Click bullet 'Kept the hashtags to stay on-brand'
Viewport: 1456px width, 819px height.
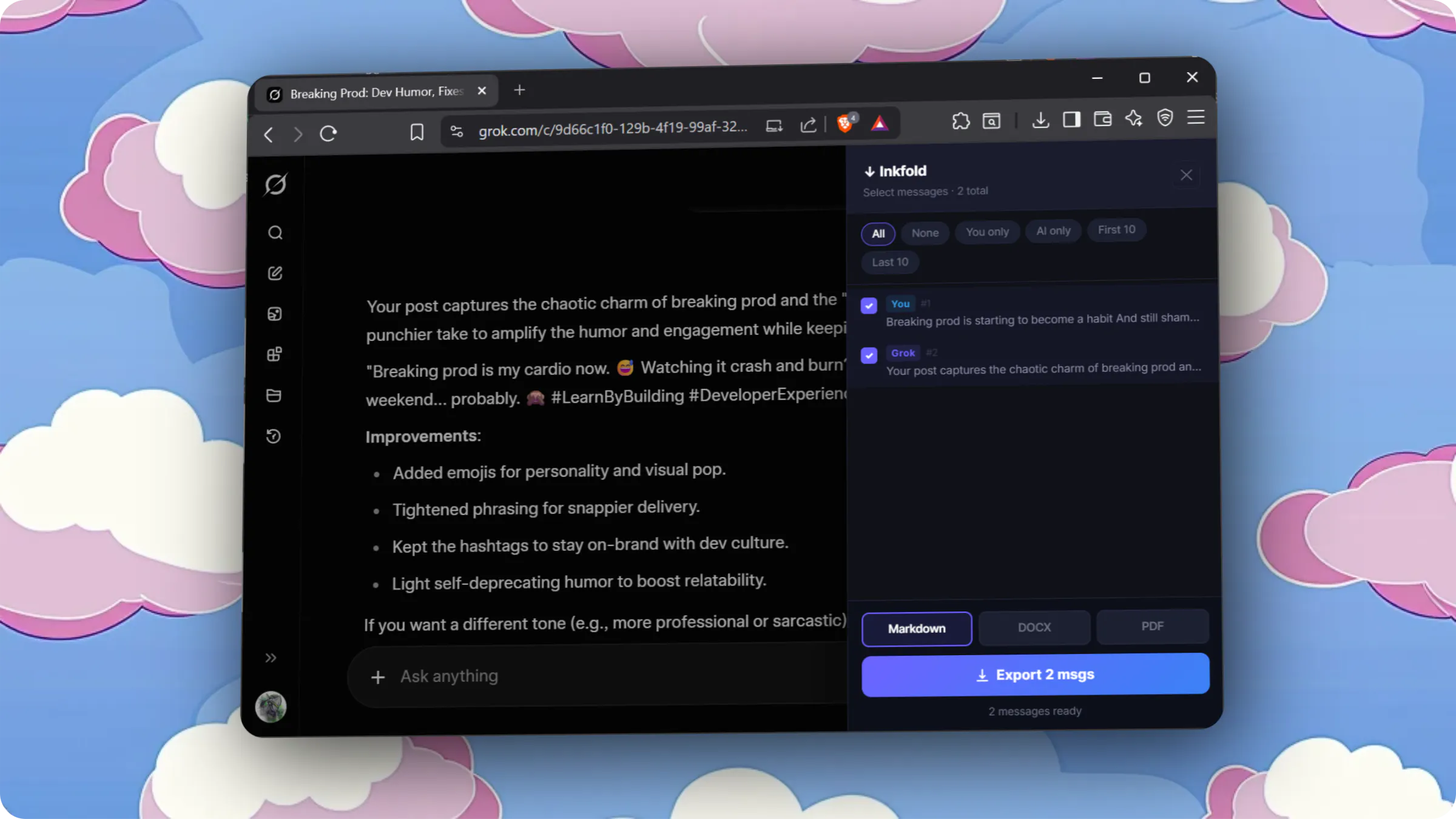pos(590,545)
